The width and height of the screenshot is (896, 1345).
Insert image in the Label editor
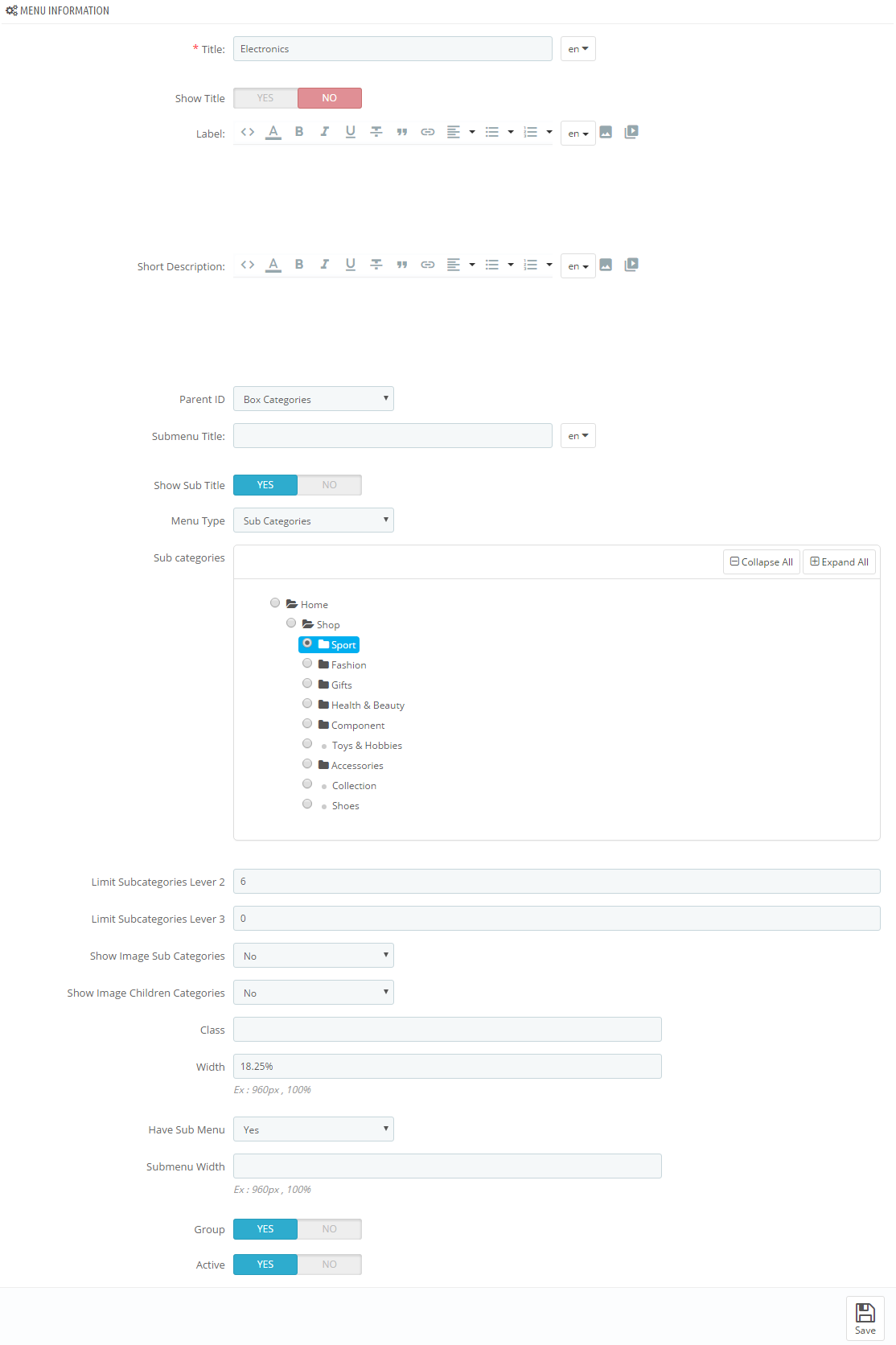(606, 132)
